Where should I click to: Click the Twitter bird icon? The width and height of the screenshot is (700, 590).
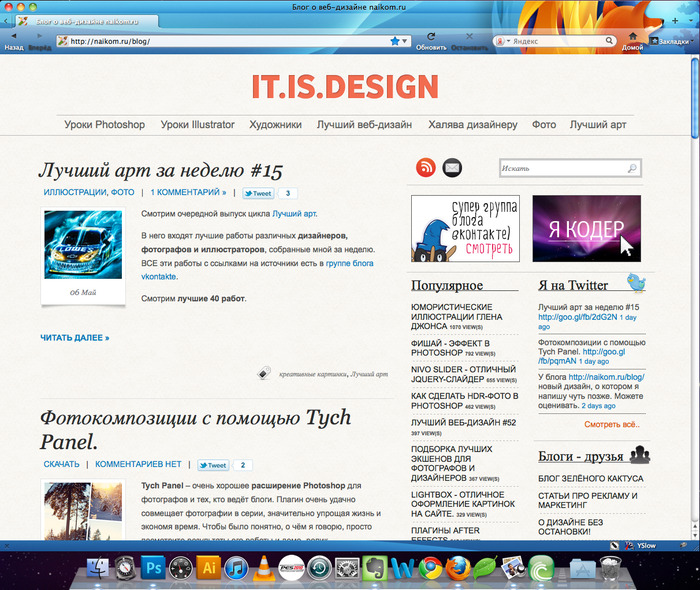click(x=636, y=282)
